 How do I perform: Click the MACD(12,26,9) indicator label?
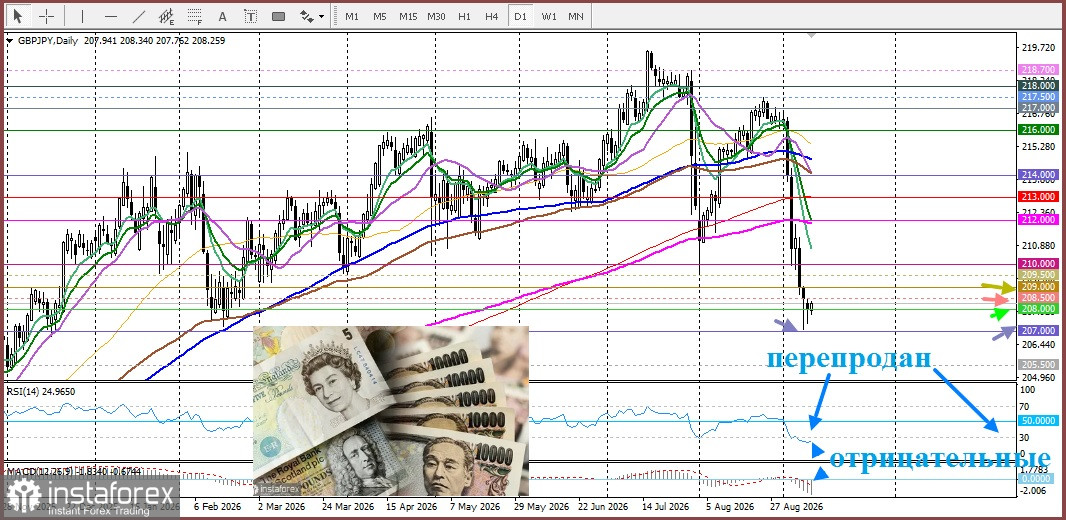point(75,470)
